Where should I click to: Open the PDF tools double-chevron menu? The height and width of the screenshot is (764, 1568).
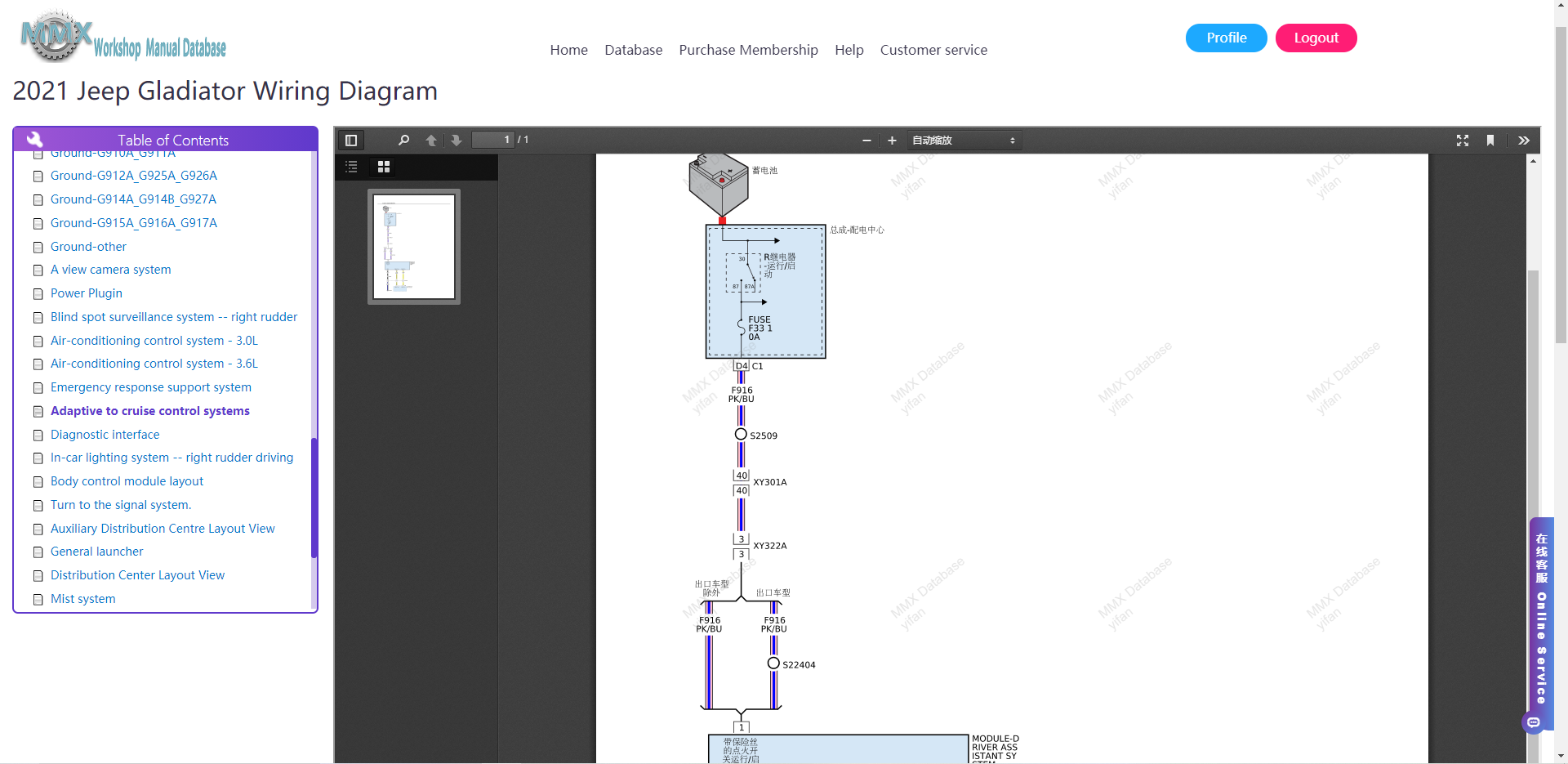(1524, 141)
